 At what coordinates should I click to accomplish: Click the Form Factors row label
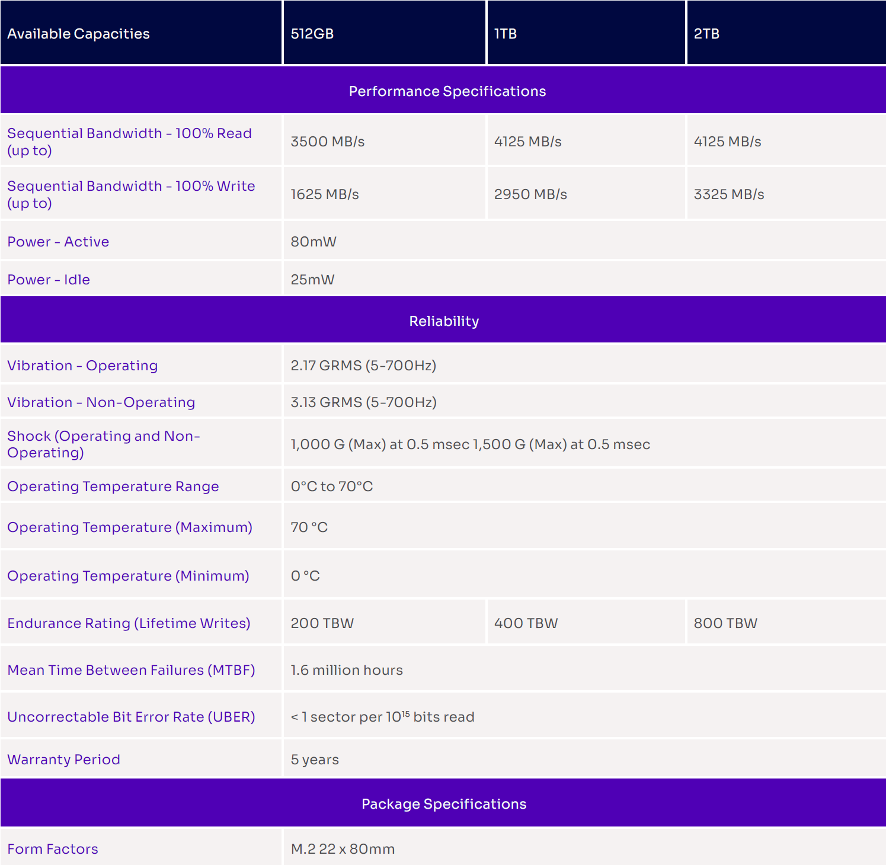[x=52, y=849]
